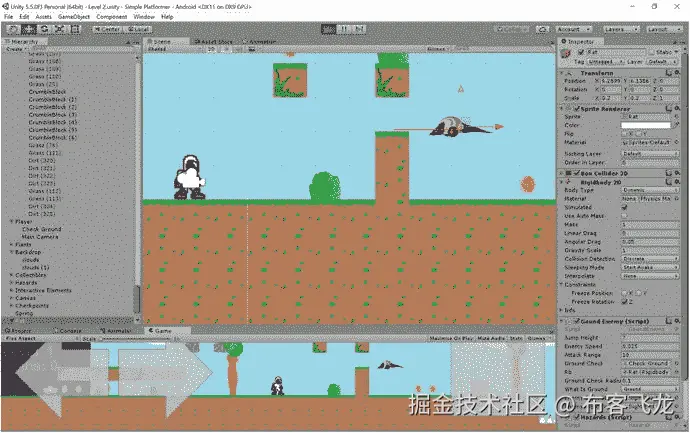690x433 pixels.
Task: Open the Assets menu
Action: coord(43,17)
